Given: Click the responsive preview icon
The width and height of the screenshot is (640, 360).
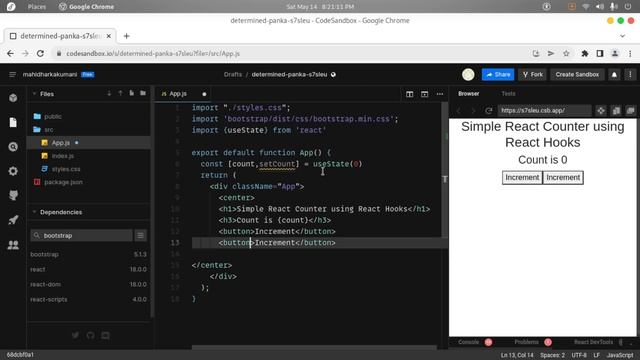Looking at the screenshot, I should coord(616,111).
